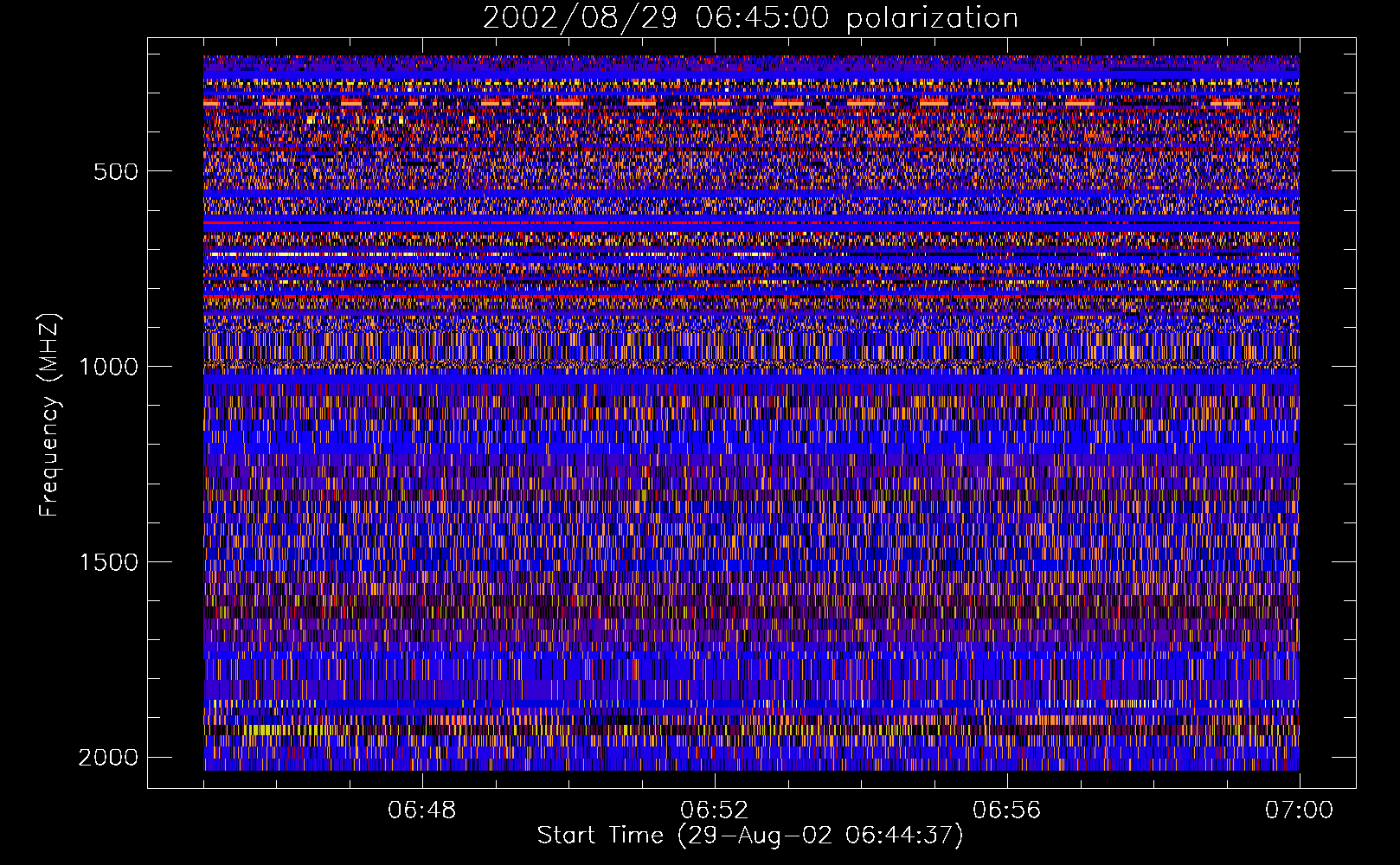Click the 06:48 time tick label
Viewport: 1400px width, 865px height.
point(422,811)
